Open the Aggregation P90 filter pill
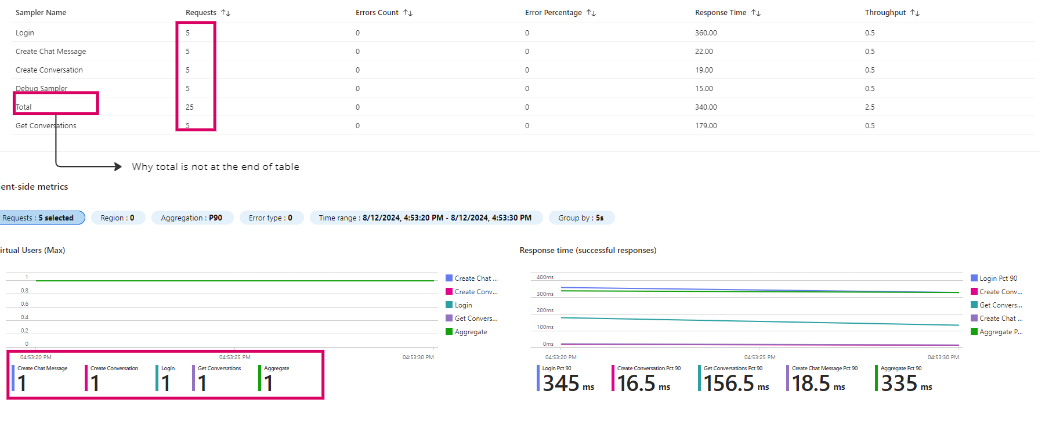 click(192, 218)
